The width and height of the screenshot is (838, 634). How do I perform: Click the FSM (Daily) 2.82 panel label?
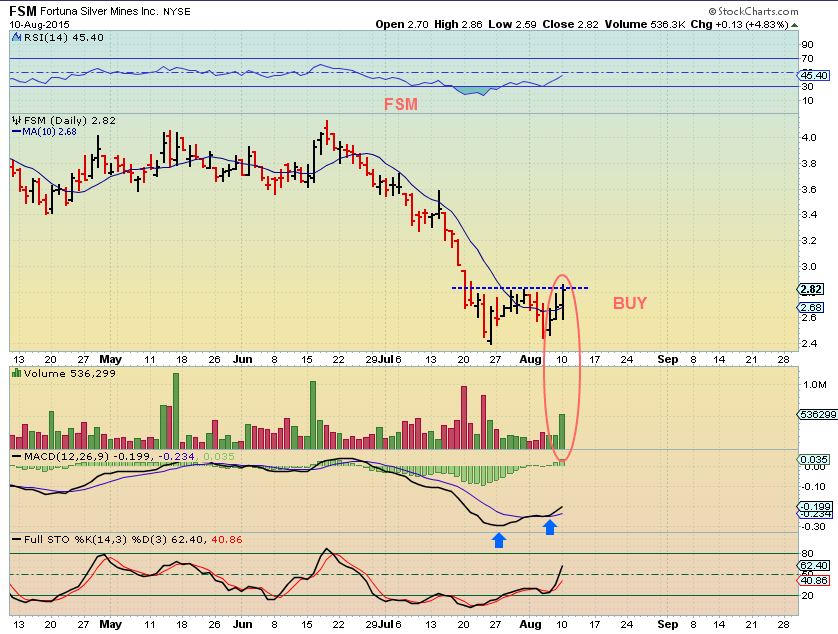click(69, 121)
